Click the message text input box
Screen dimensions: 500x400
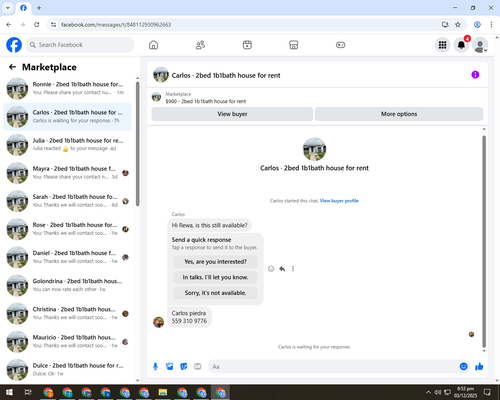click(x=333, y=367)
